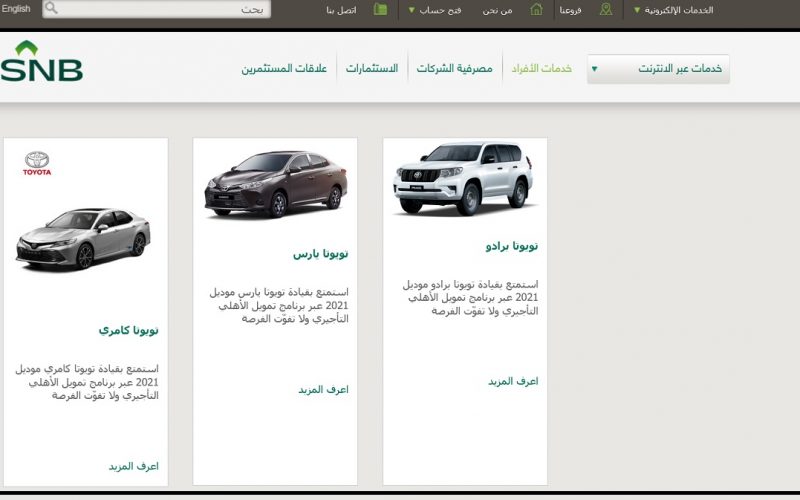Click the home icon beside من نحن

(536, 9)
